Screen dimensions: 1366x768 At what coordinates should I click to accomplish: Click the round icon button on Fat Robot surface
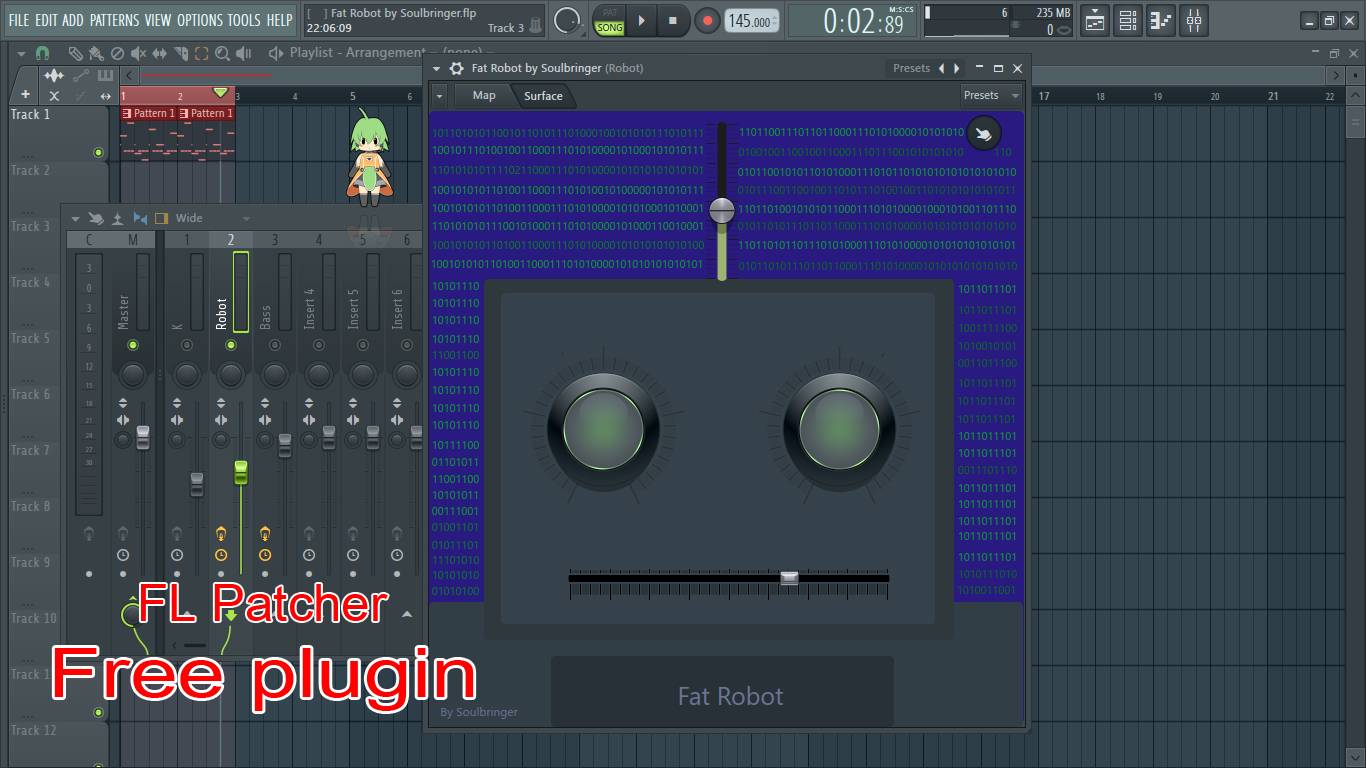pos(984,133)
